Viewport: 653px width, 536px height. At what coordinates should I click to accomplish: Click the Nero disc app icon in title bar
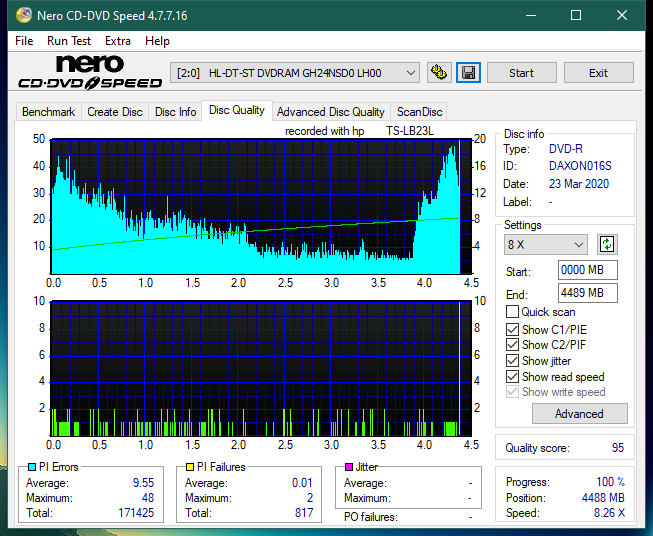24,15
